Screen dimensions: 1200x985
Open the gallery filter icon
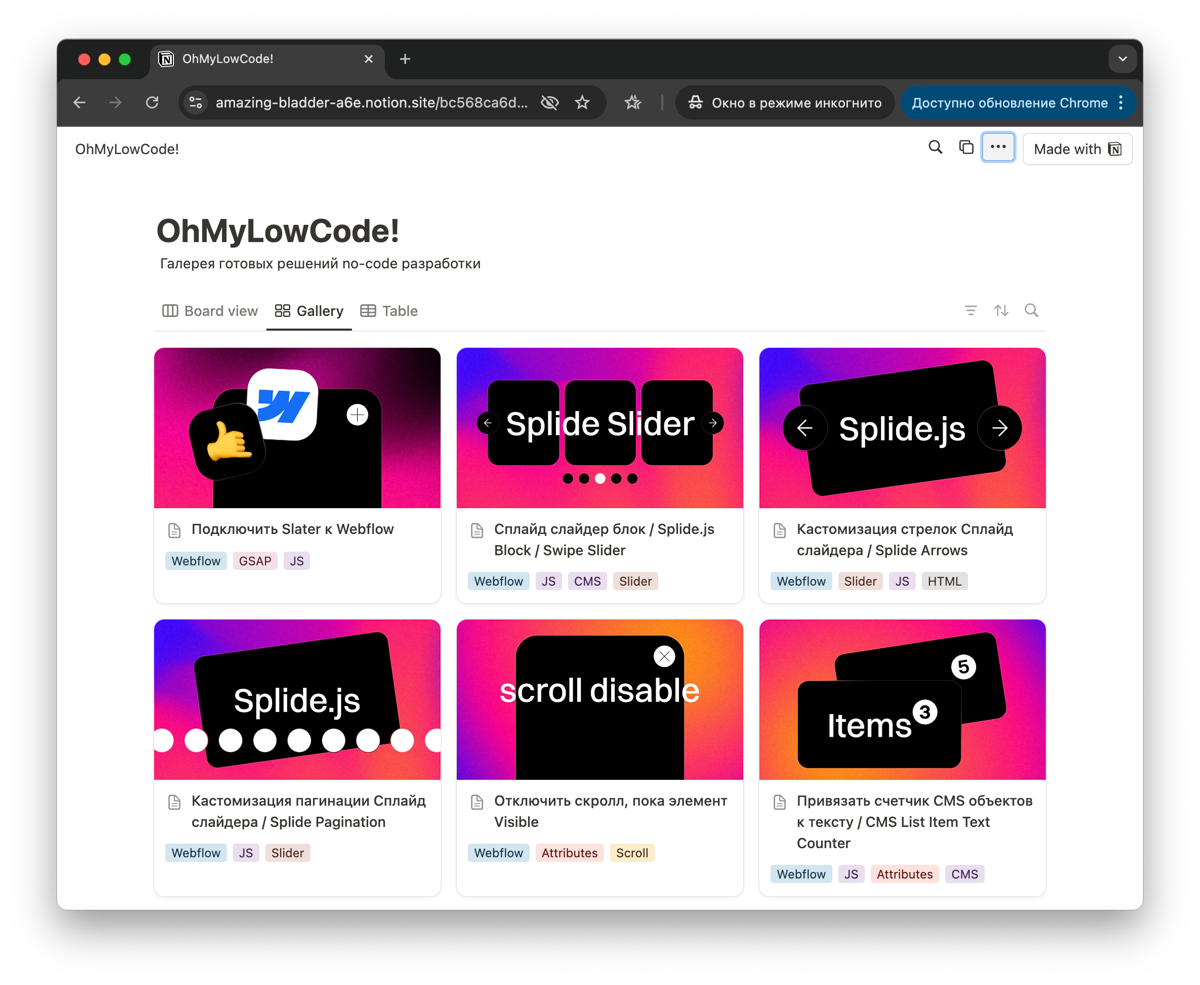coord(971,311)
